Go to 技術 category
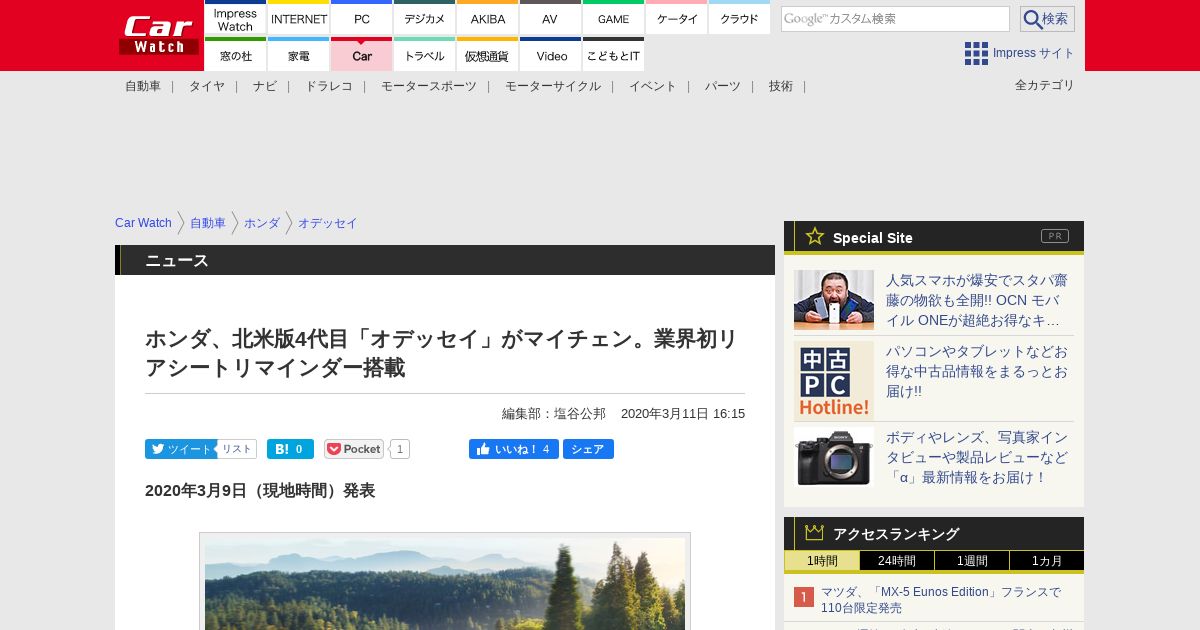 (x=781, y=86)
